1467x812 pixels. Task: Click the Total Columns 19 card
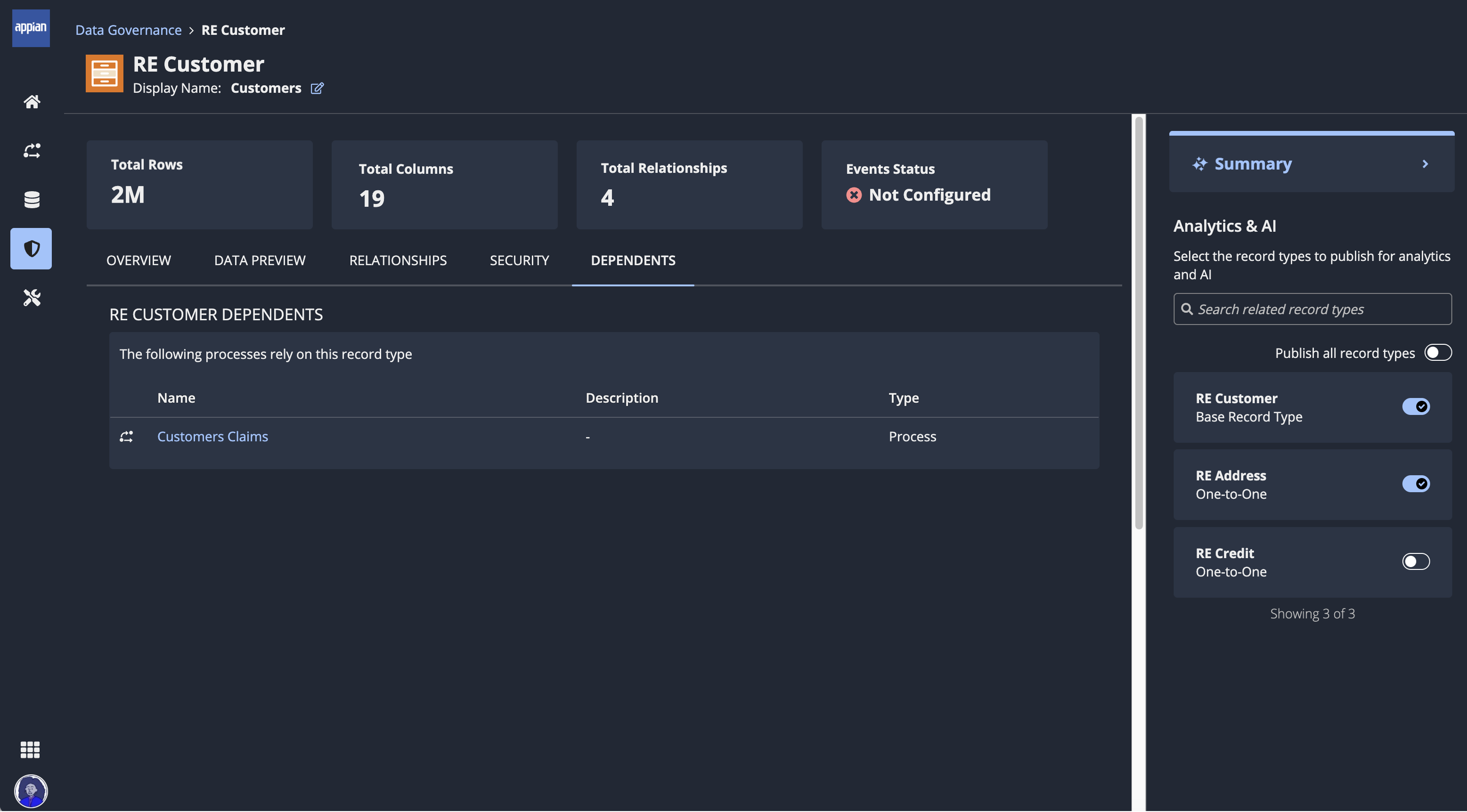point(444,185)
